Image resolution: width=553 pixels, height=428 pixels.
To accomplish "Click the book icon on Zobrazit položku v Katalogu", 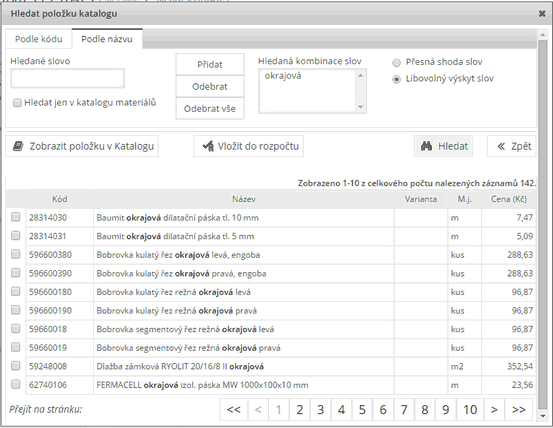I will click(18, 146).
